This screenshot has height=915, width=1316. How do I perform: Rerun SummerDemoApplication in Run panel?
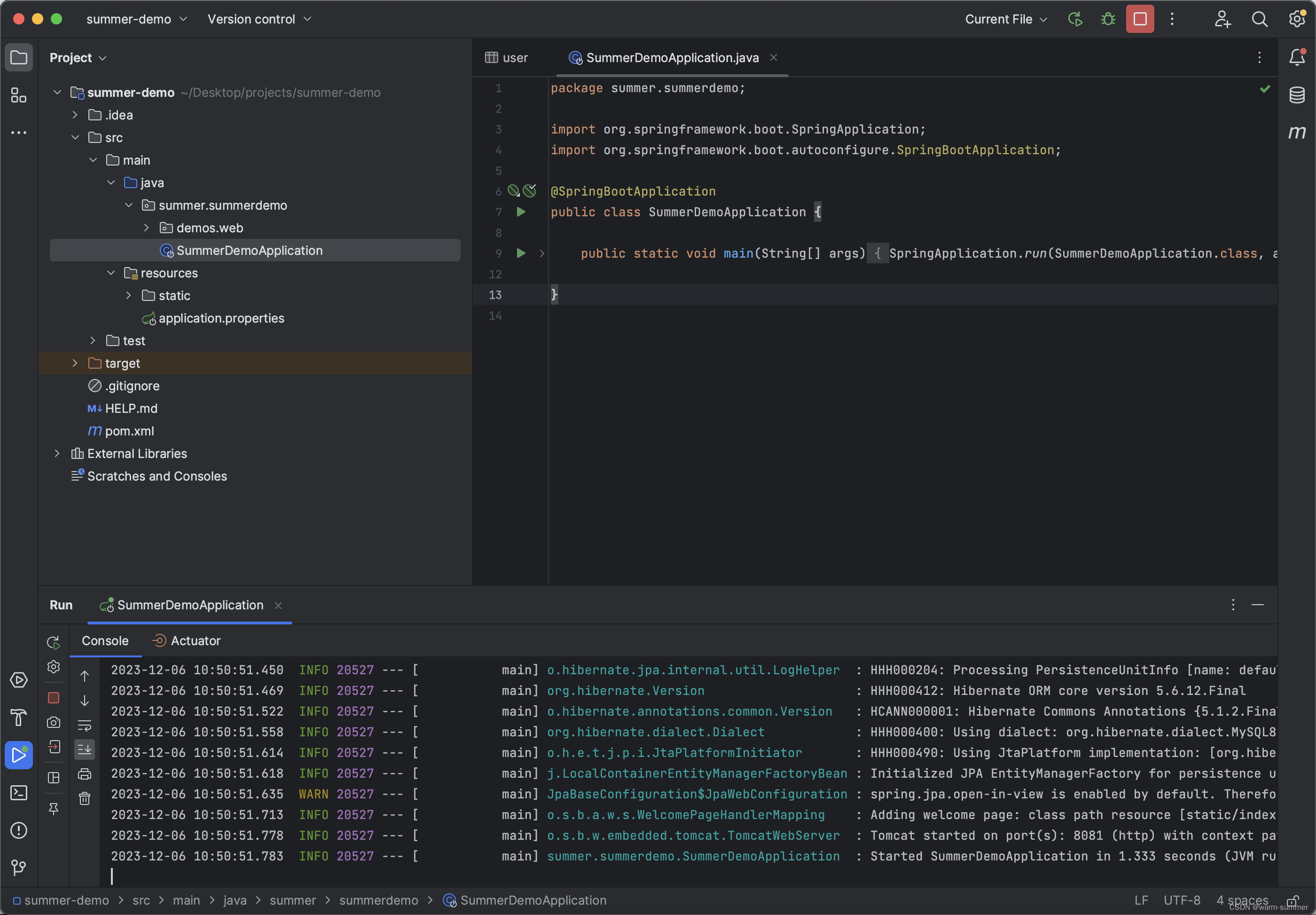tap(53, 642)
